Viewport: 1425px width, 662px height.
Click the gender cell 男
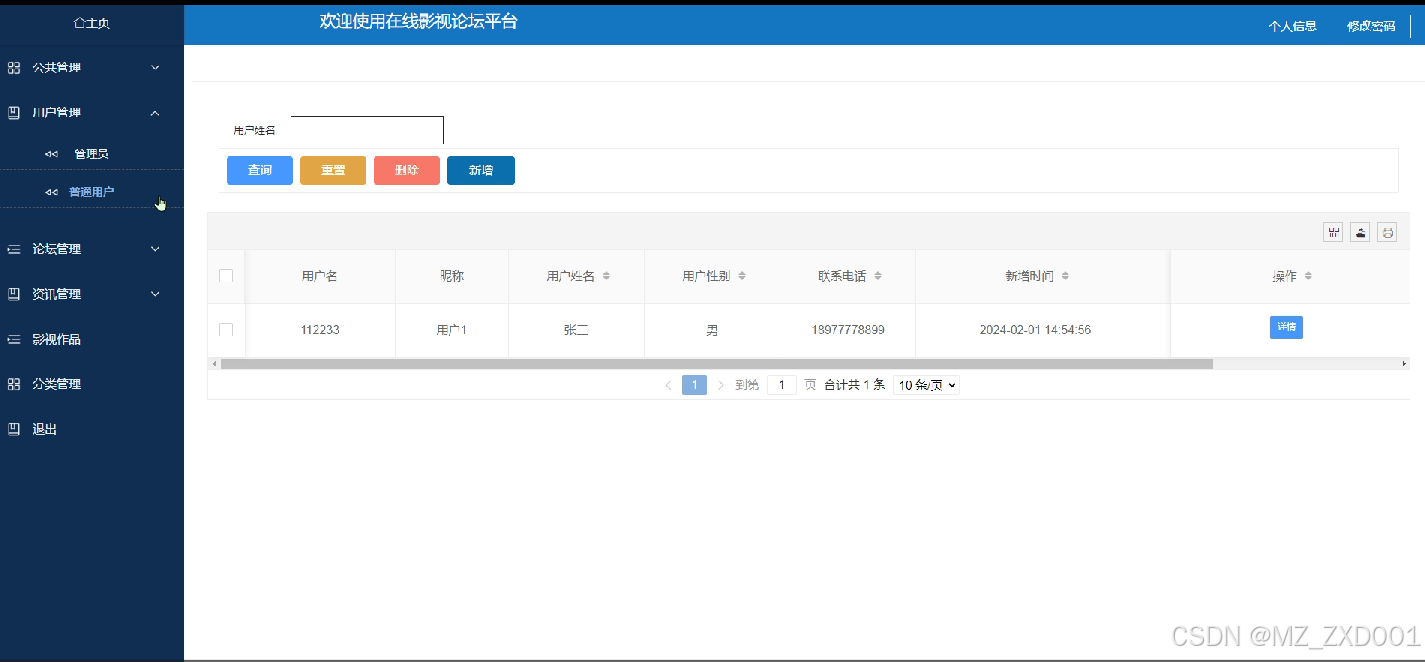(712, 330)
